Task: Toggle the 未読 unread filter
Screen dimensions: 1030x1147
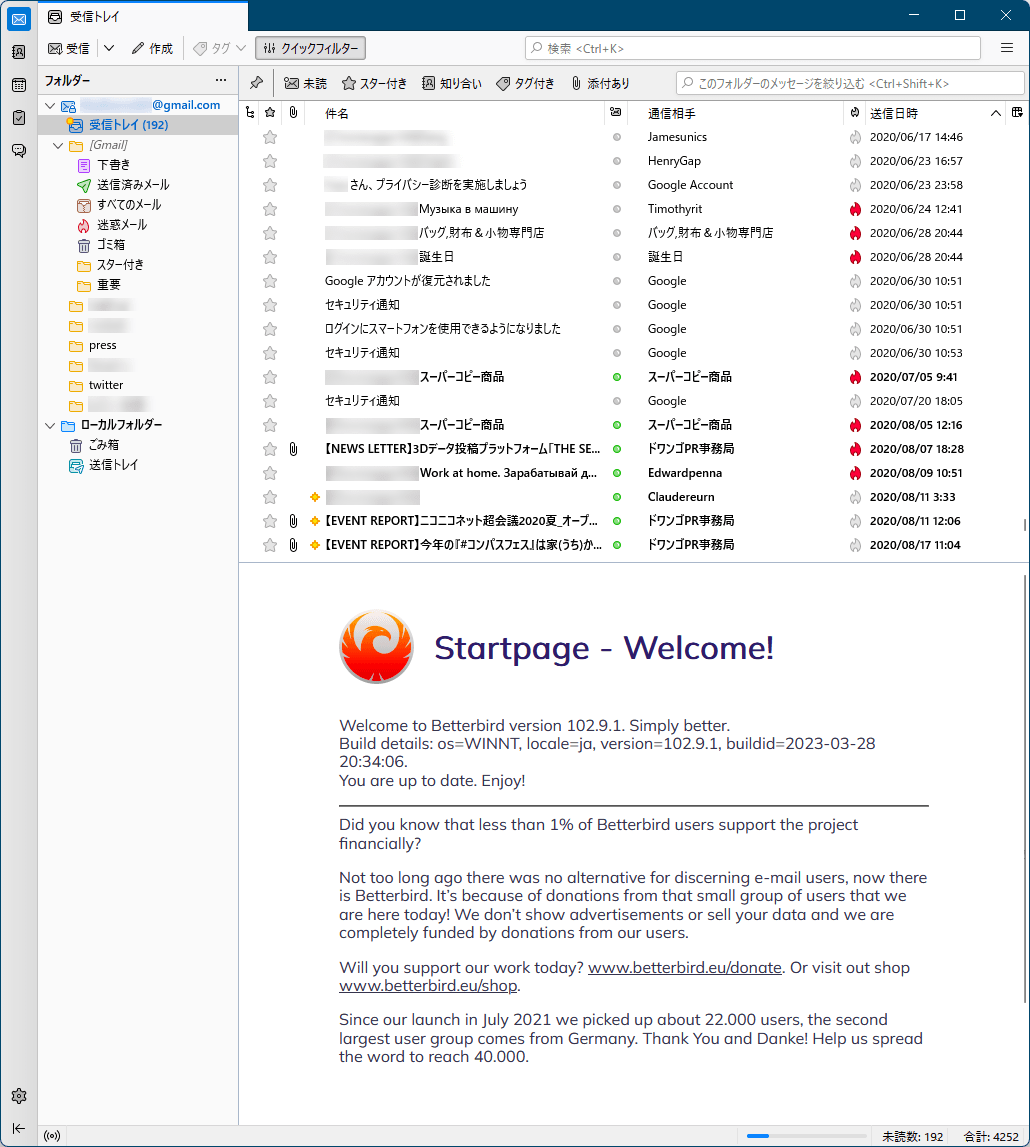Action: (x=306, y=83)
